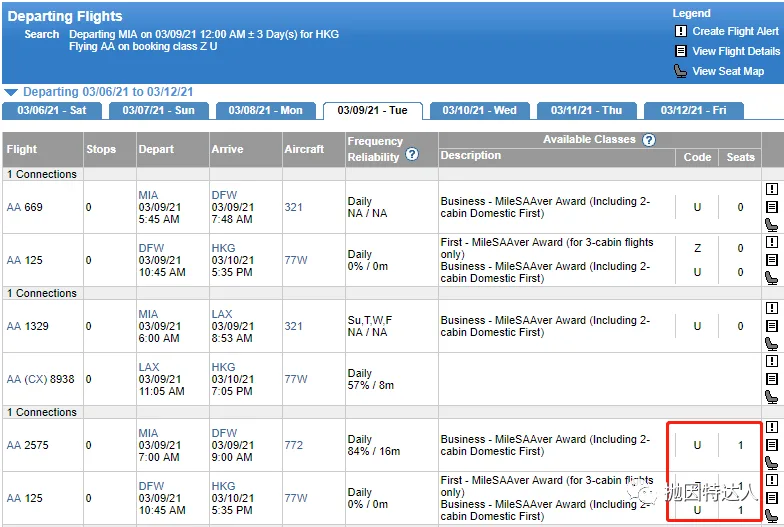View flight details for AA 669
This screenshot has width=784, height=527.
coord(772,207)
